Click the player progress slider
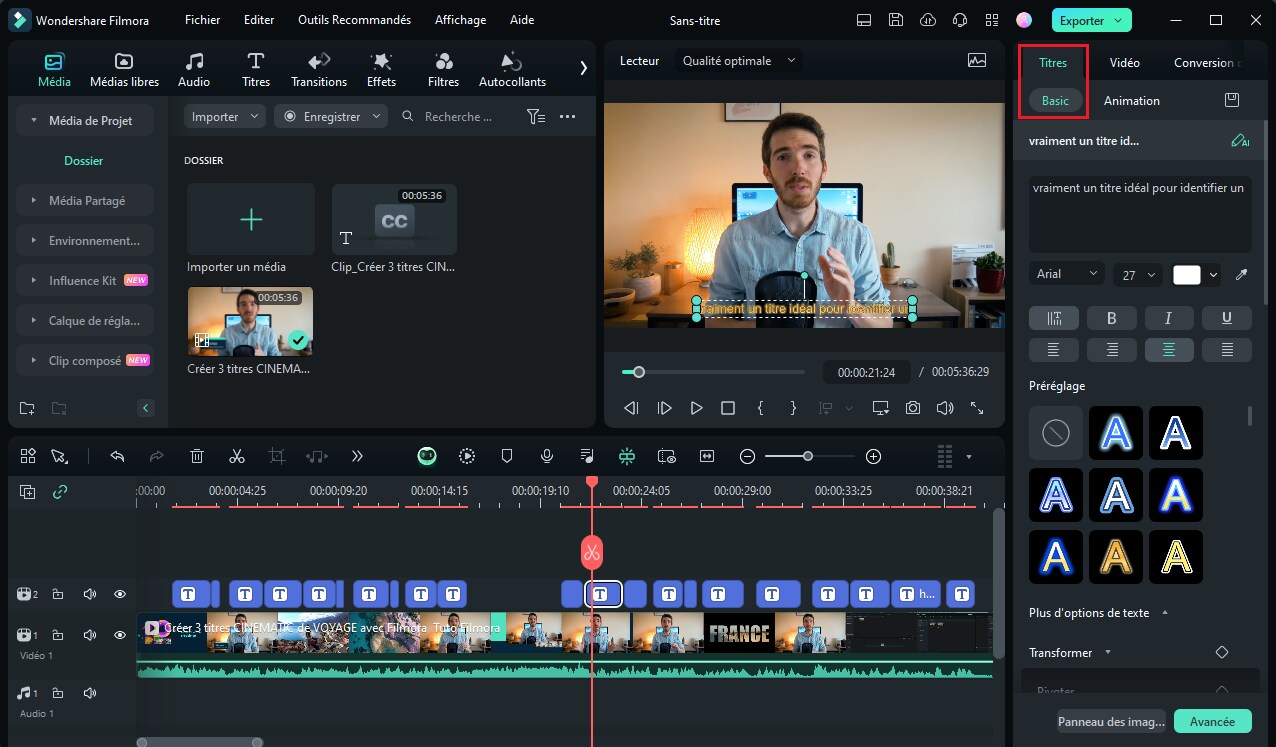This screenshot has width=1276, height=747. (x=713, y=372)
